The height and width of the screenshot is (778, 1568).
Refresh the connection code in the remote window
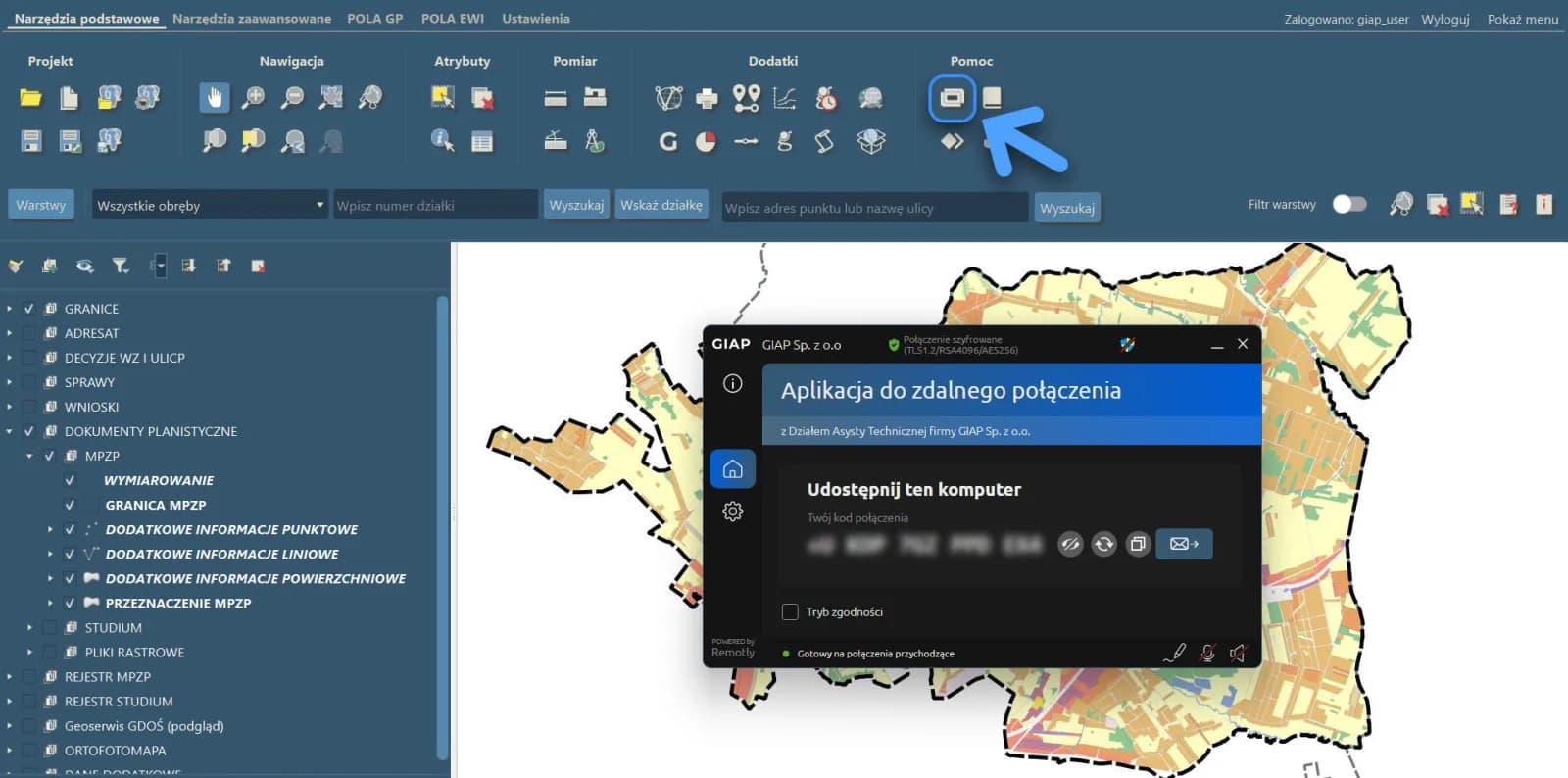coord(1103,544)
